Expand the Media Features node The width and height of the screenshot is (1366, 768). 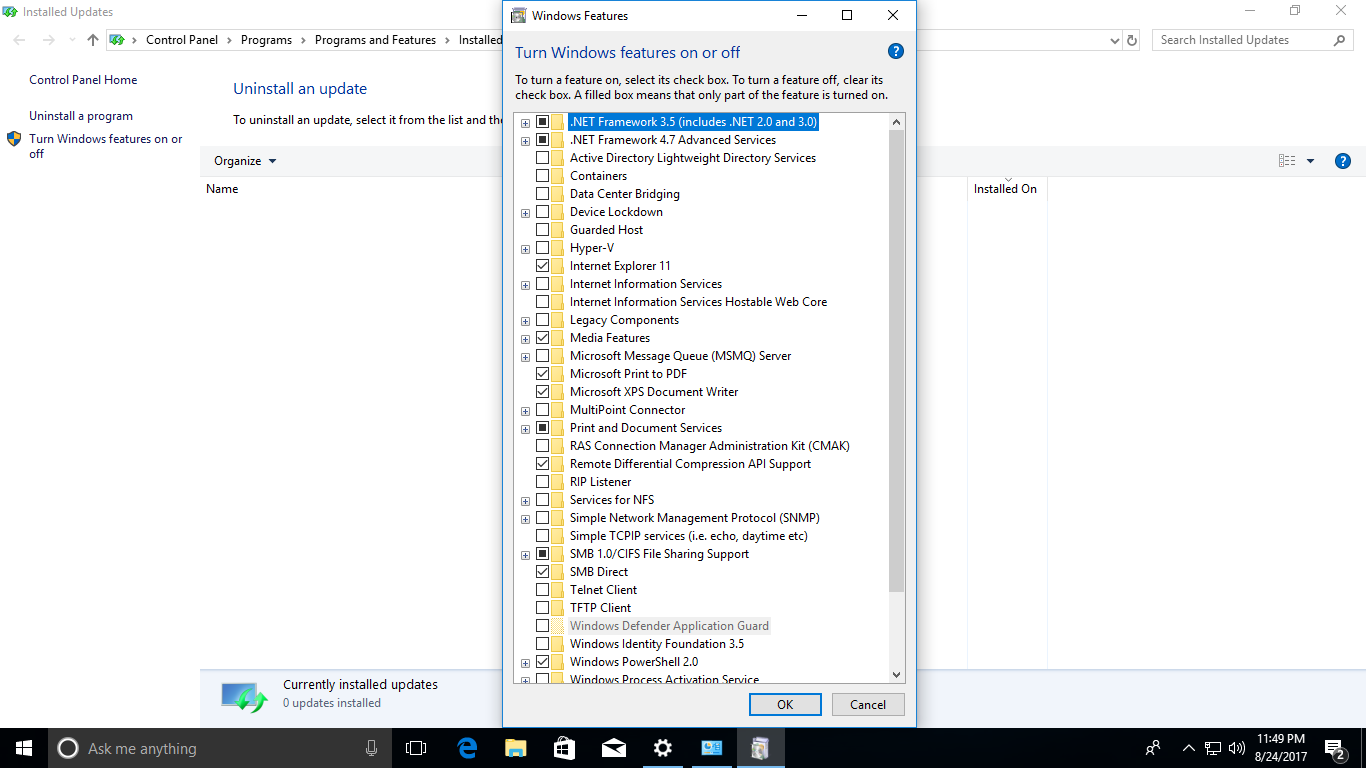[525, 339]
